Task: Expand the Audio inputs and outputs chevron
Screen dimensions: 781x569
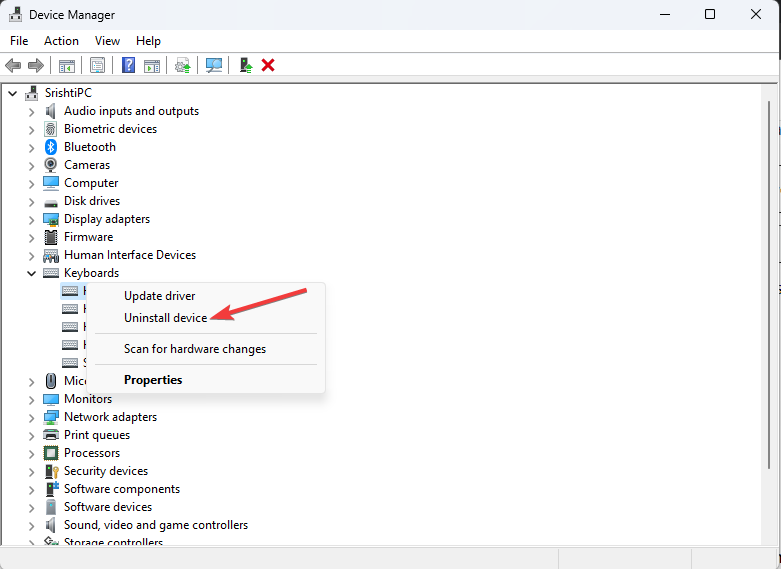Action: pos(31,112)
